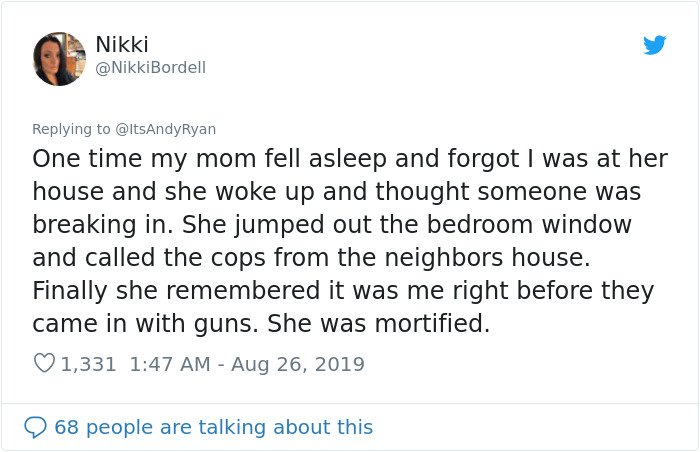Viewport: 700px width, 452px height.
Task: Click the text 'called the cops'
Action: click(175, 258)
